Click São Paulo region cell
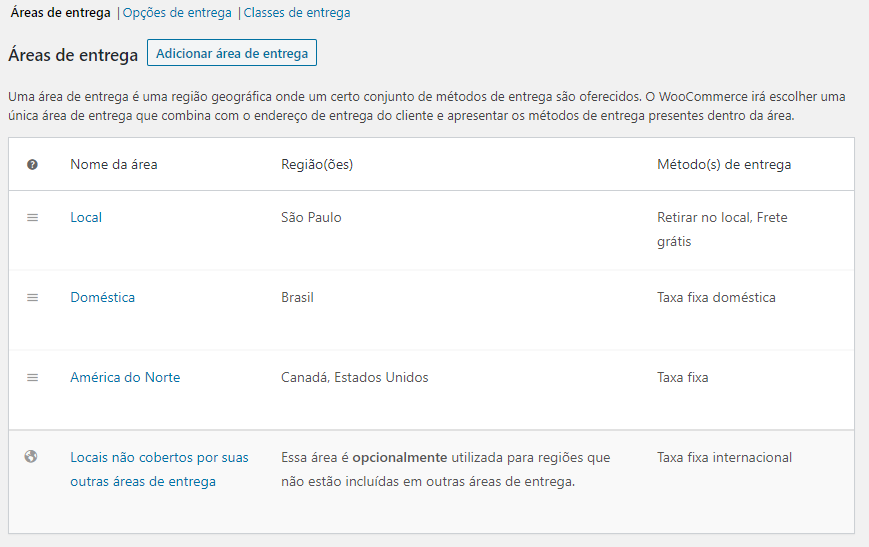Image resolution: width=869 pixels, height=547 pixels. pyautogui.click(x=311, y=217)
